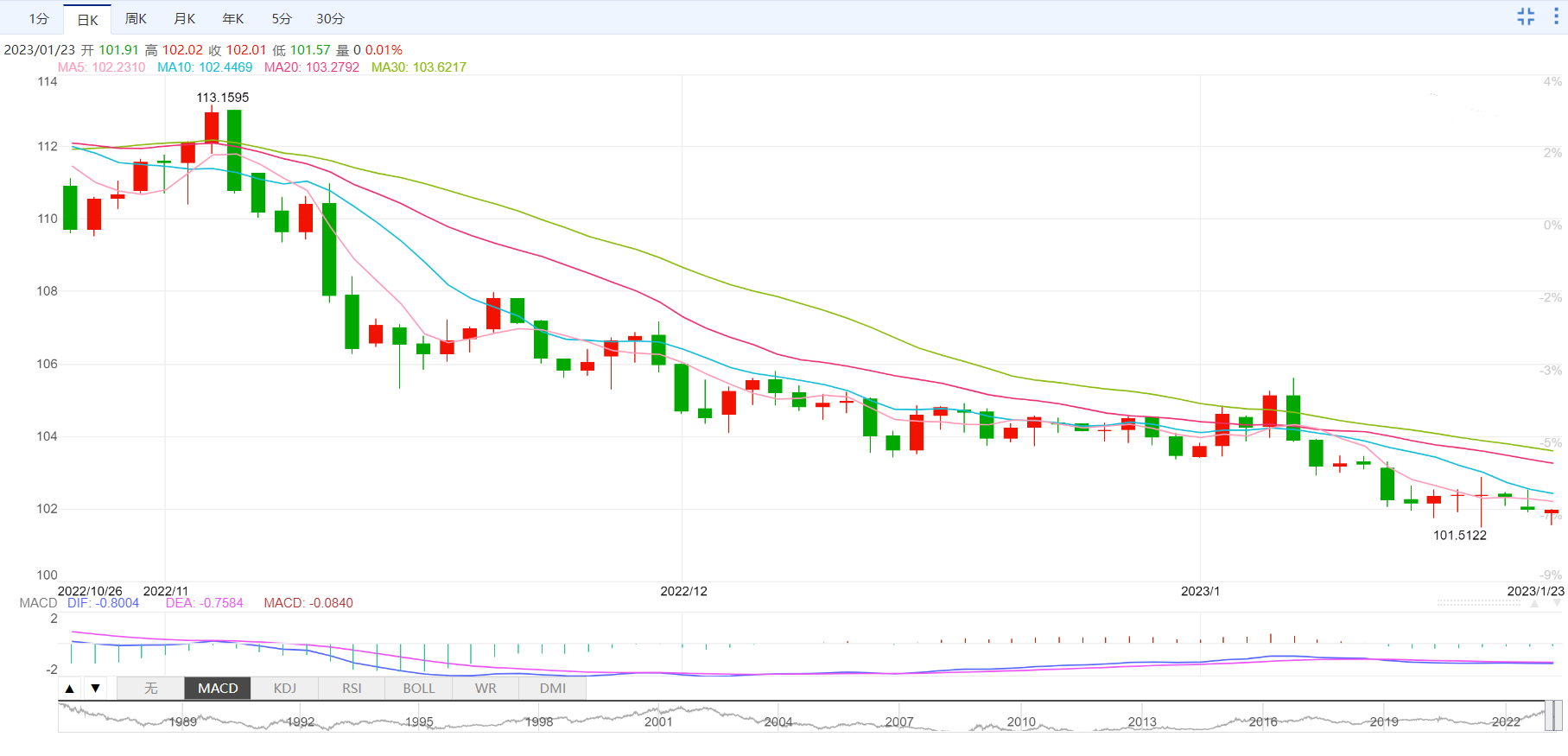This screenshot has height=756, width=1568.
Task: Click the faint gray down arrow under 2023/1/23
Action: [1557, 603]
